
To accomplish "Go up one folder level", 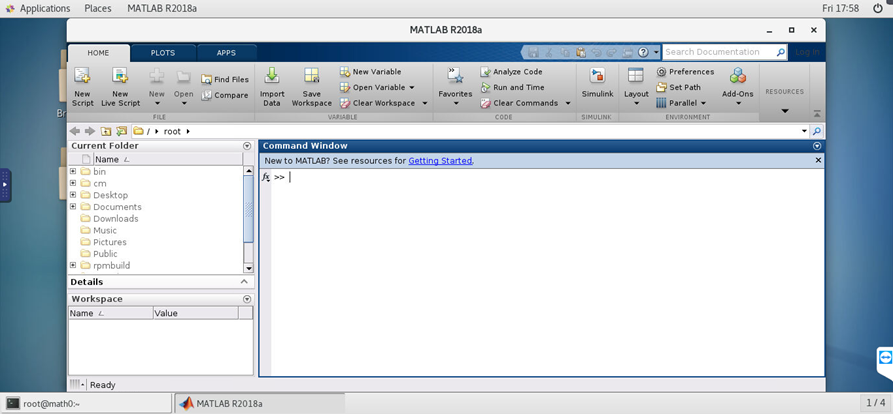I will [x=106, y=132].
